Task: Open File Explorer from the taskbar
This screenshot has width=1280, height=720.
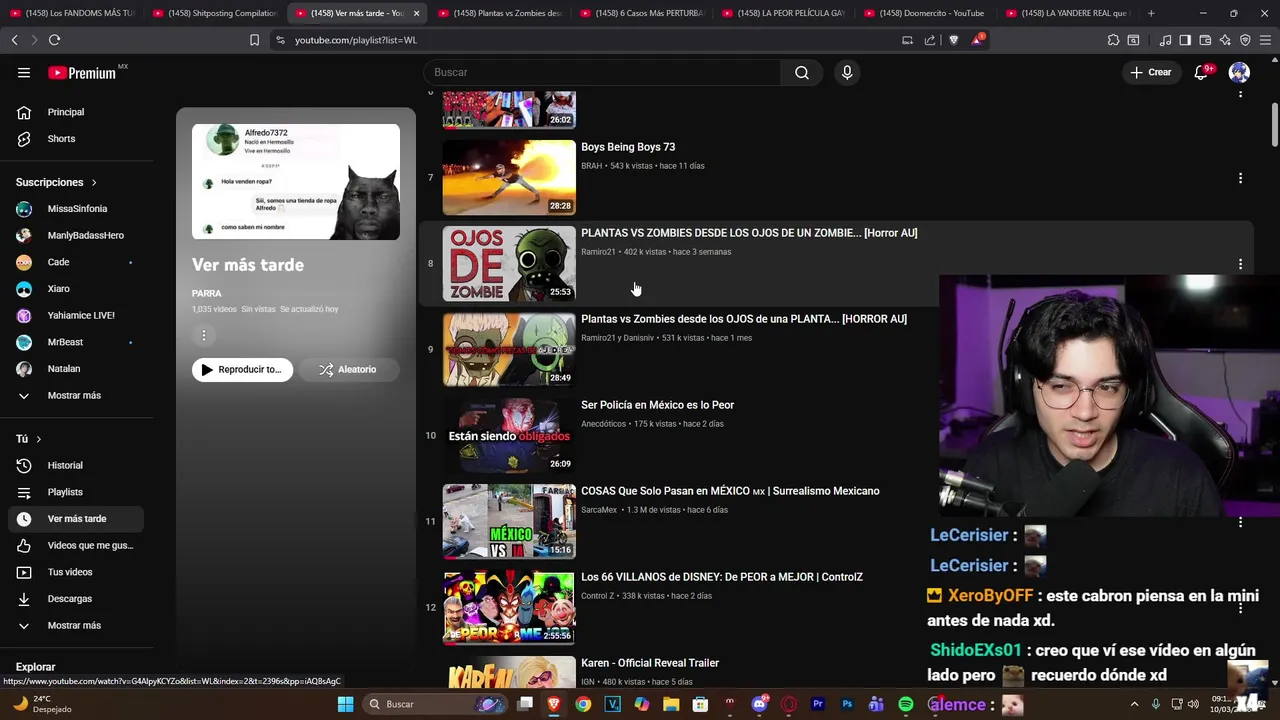Action: 671,704
